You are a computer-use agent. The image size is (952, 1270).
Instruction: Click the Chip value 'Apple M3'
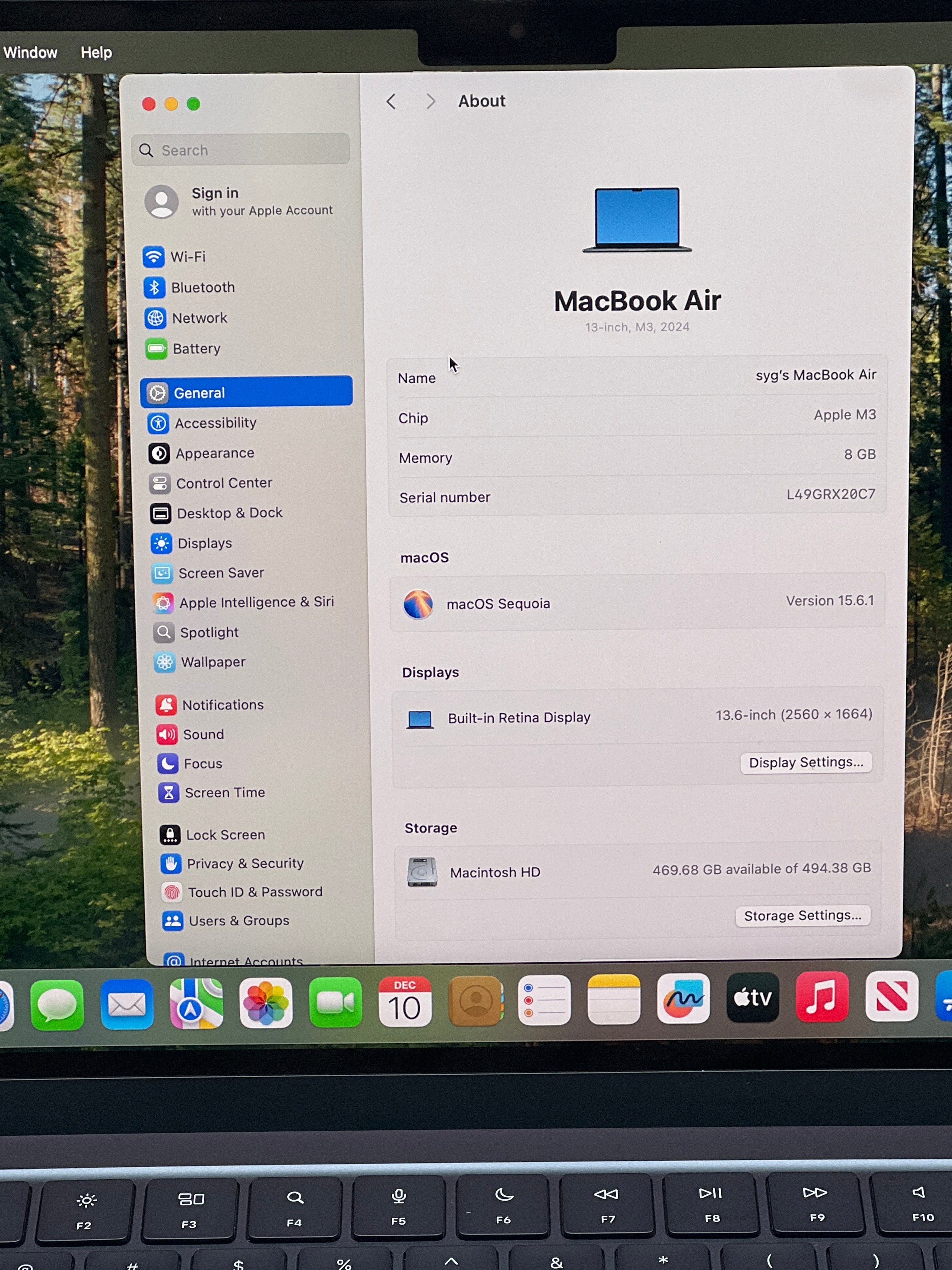click(x=845, y=415)
